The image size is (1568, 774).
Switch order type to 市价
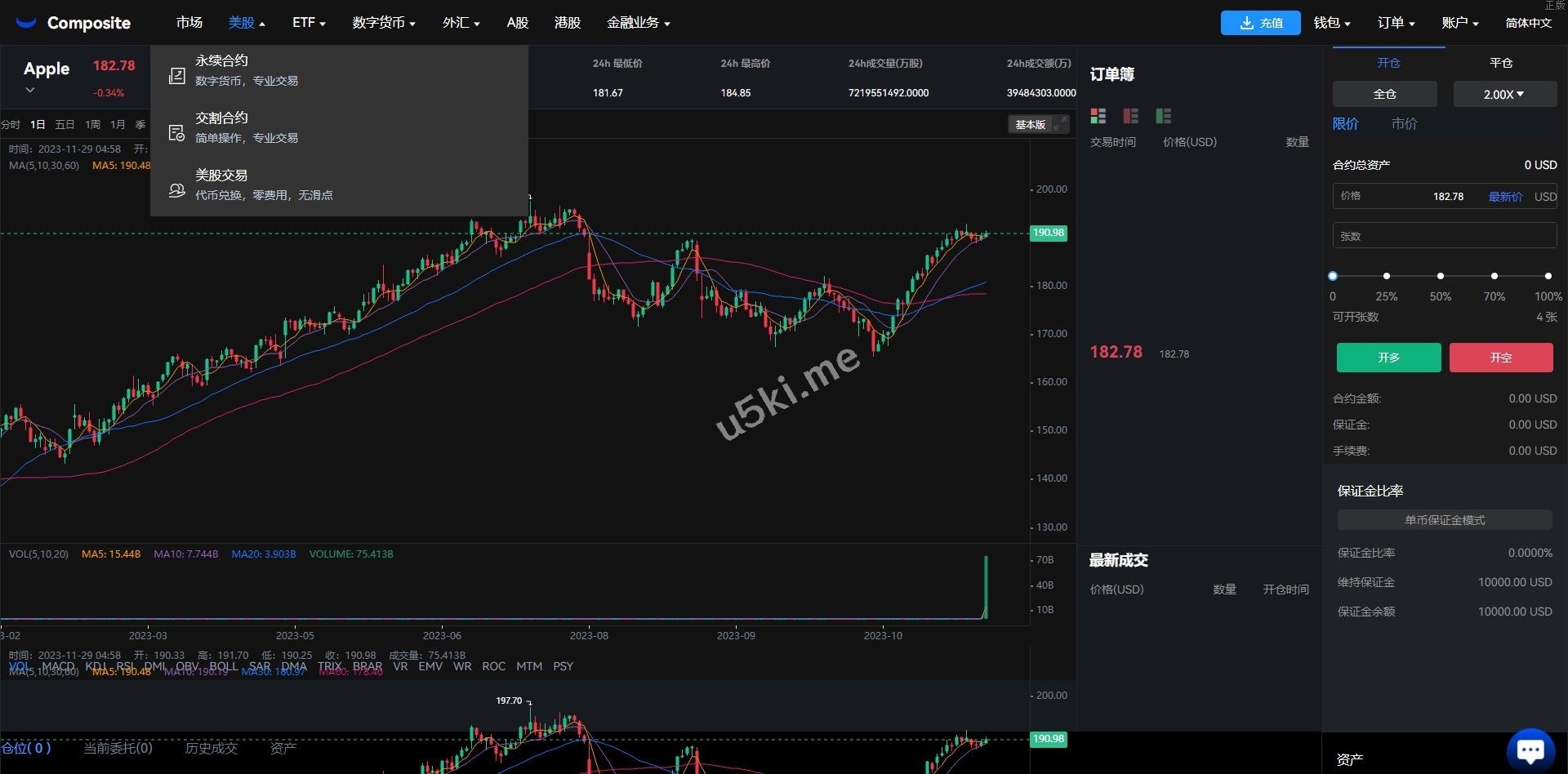coord(1404,124)
